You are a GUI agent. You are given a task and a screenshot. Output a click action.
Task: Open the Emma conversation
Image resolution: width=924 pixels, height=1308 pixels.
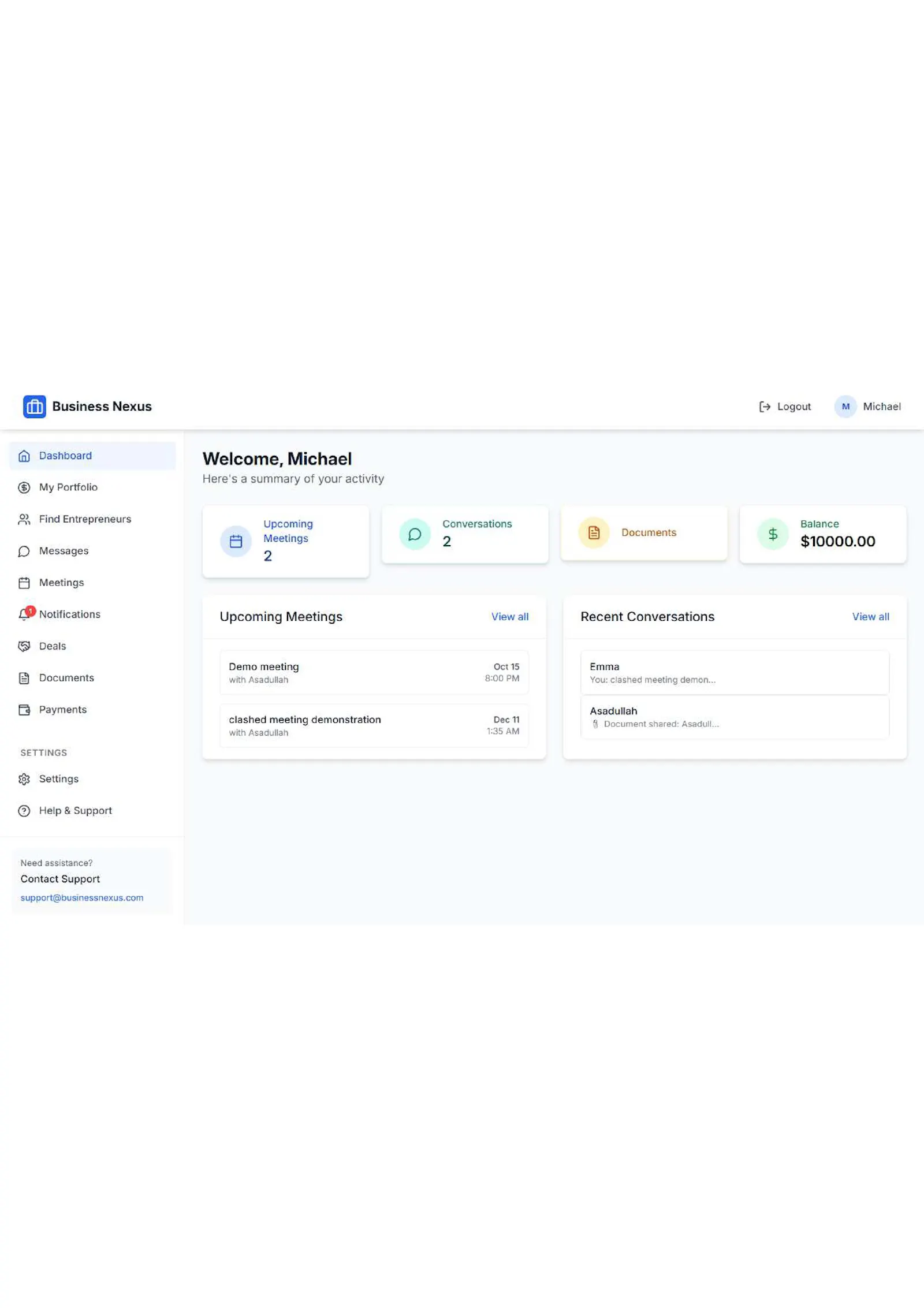pyautogui.click(x=735, y=673)
